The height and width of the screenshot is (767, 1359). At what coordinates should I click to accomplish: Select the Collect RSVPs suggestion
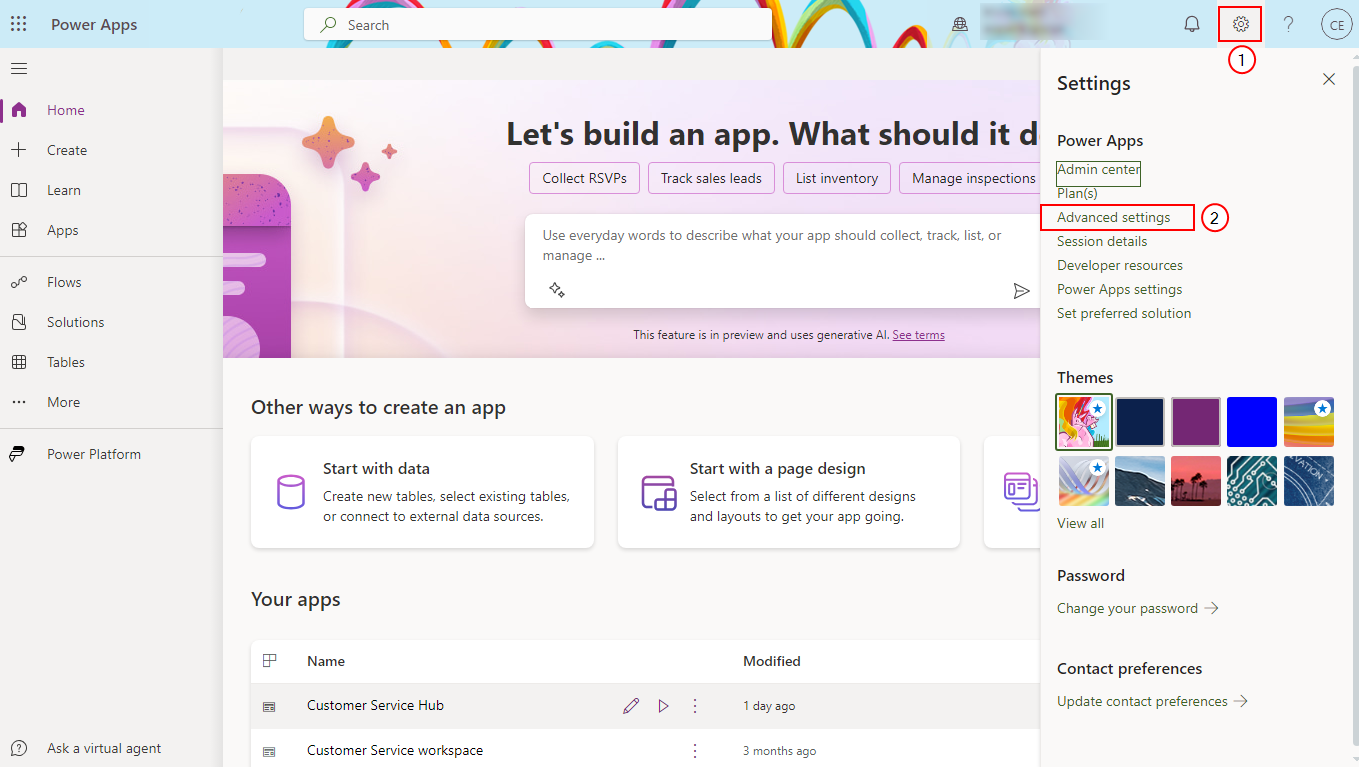584,178
